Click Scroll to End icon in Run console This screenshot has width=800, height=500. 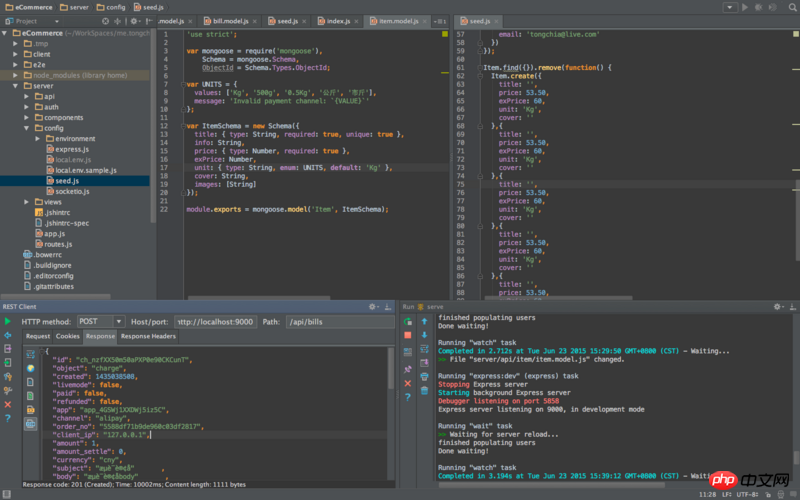[x=424, y=363]
